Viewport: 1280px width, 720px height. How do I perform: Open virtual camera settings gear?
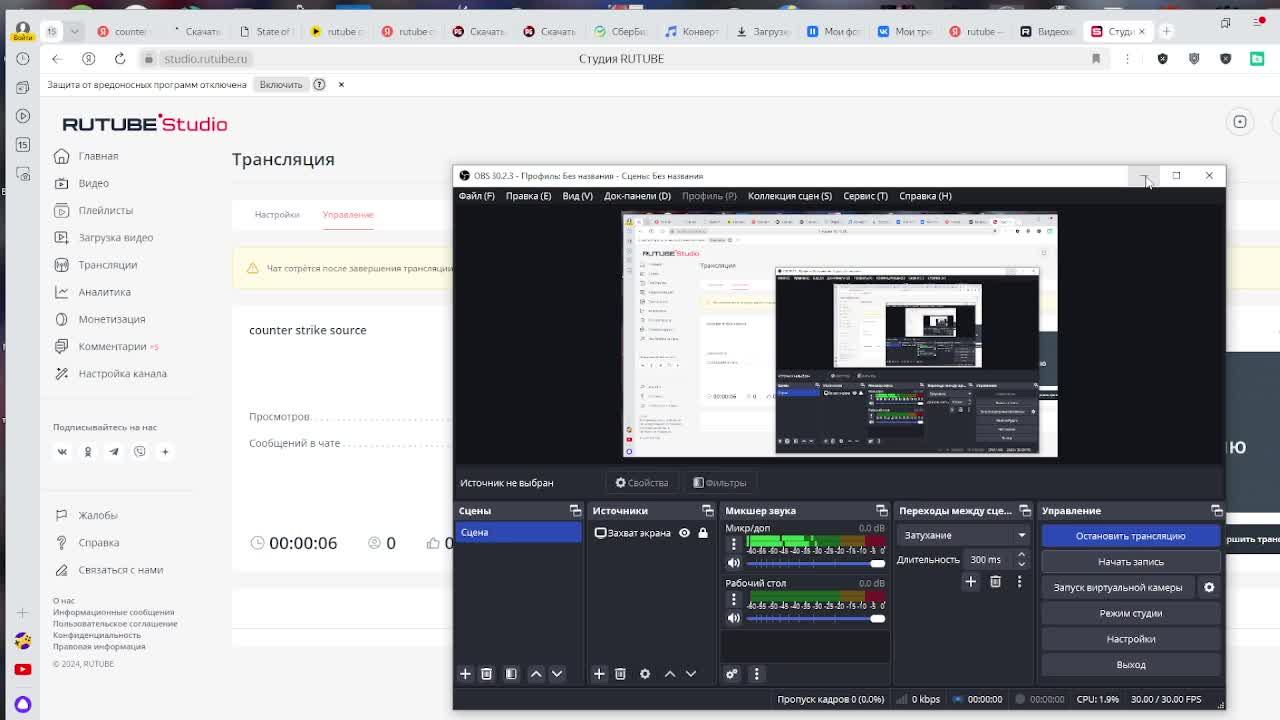click(1209, 587)
